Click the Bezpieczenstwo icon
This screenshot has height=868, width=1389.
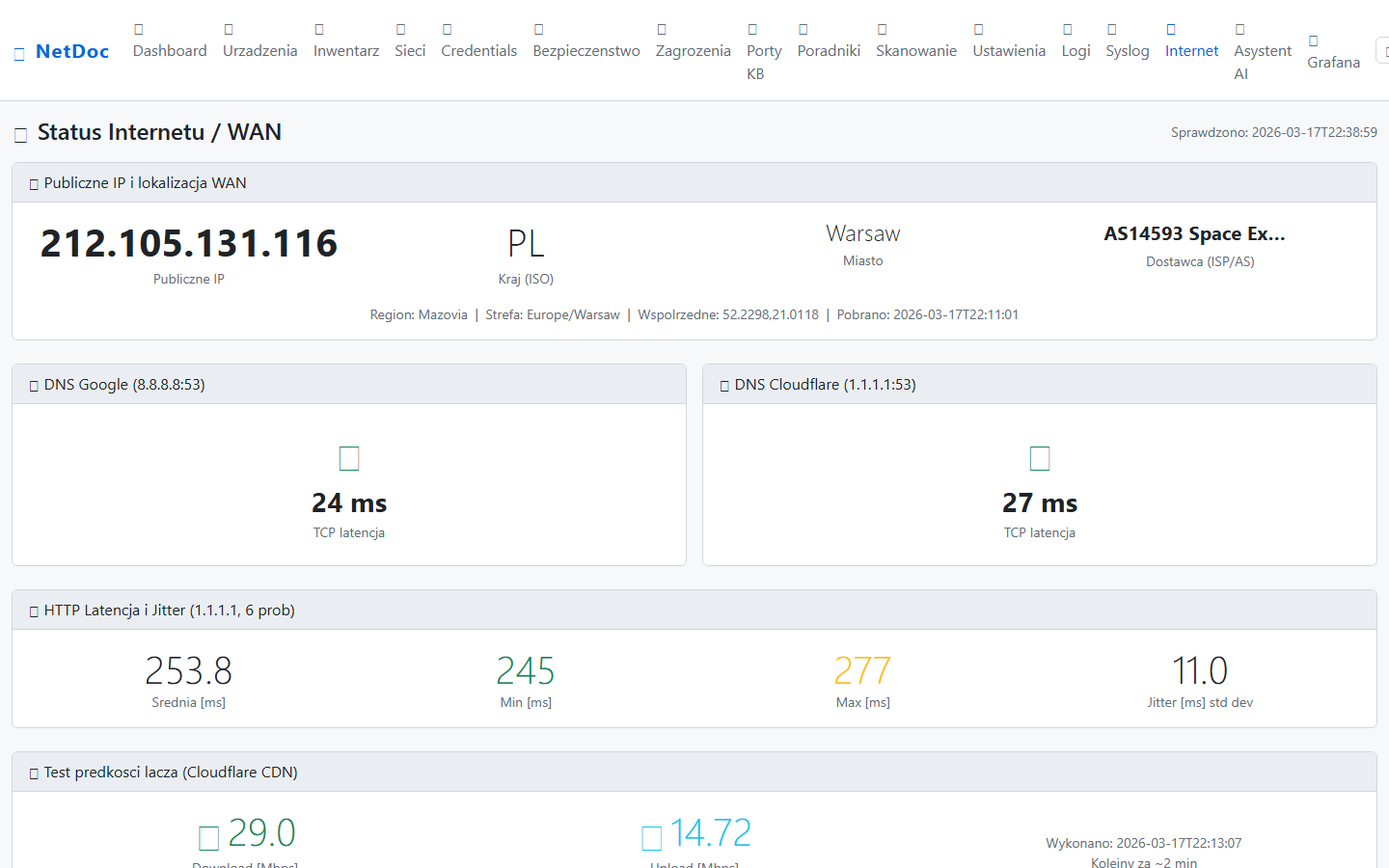pos(539,30)
